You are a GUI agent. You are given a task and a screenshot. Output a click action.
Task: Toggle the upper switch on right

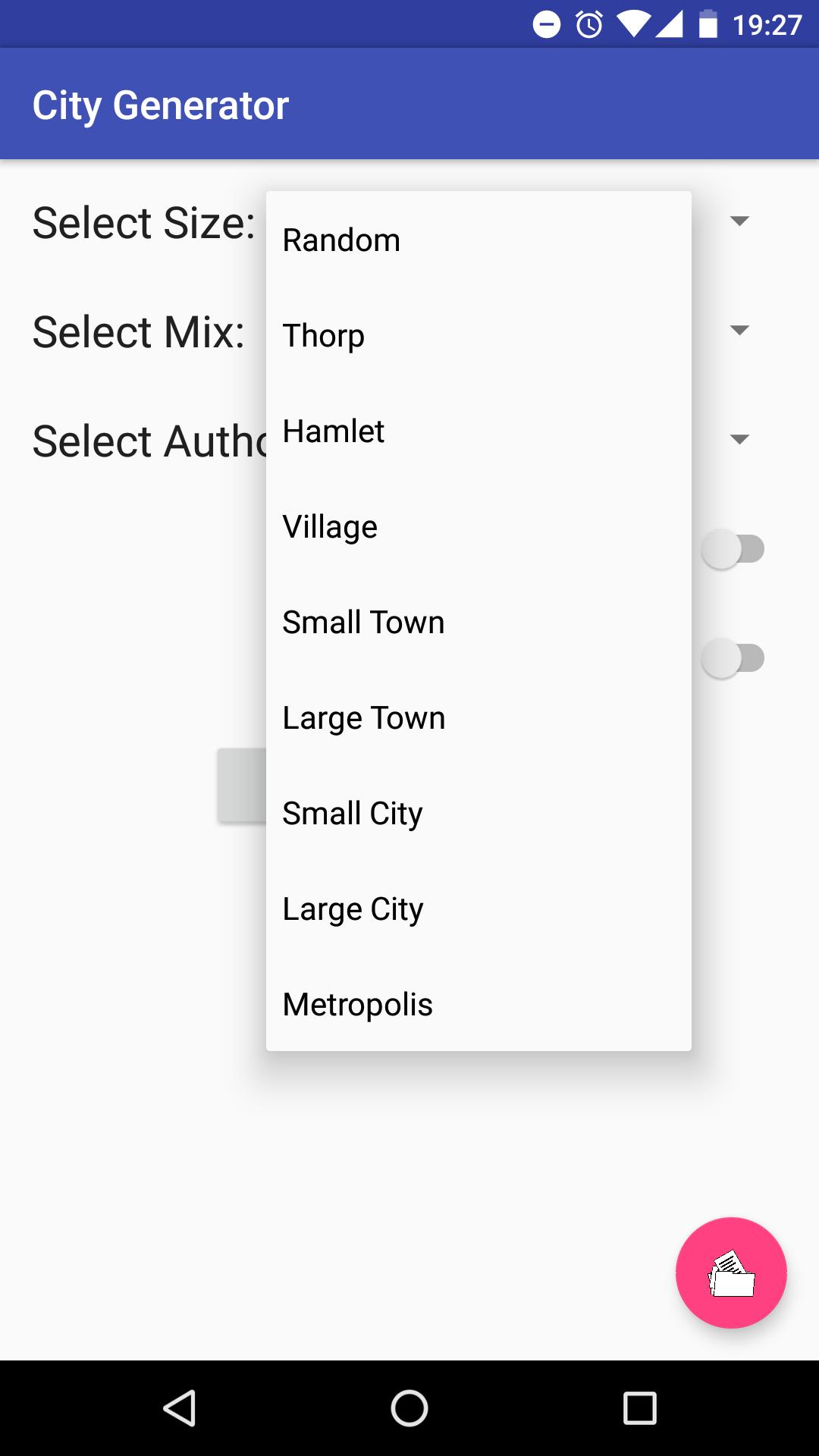(x=733, y=549)
